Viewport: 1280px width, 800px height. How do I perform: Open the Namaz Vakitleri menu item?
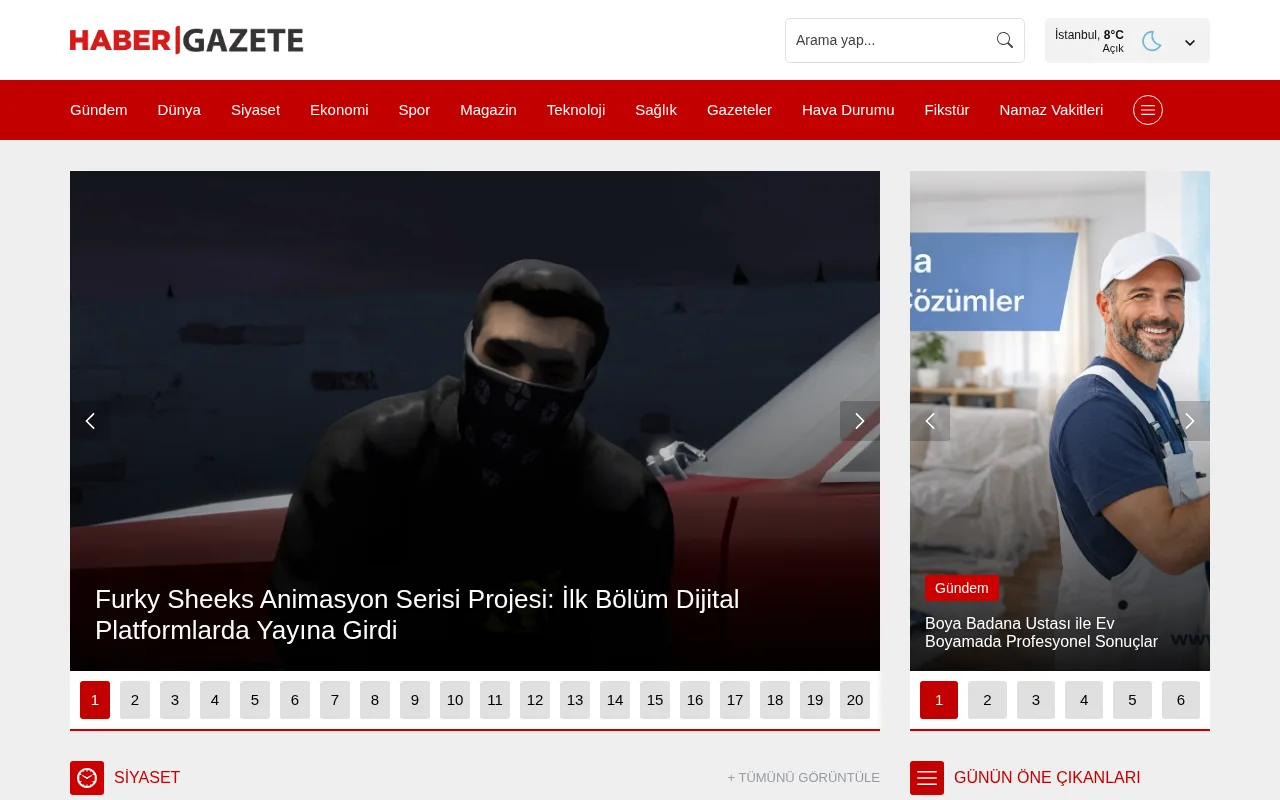[x=1051, y=110]
